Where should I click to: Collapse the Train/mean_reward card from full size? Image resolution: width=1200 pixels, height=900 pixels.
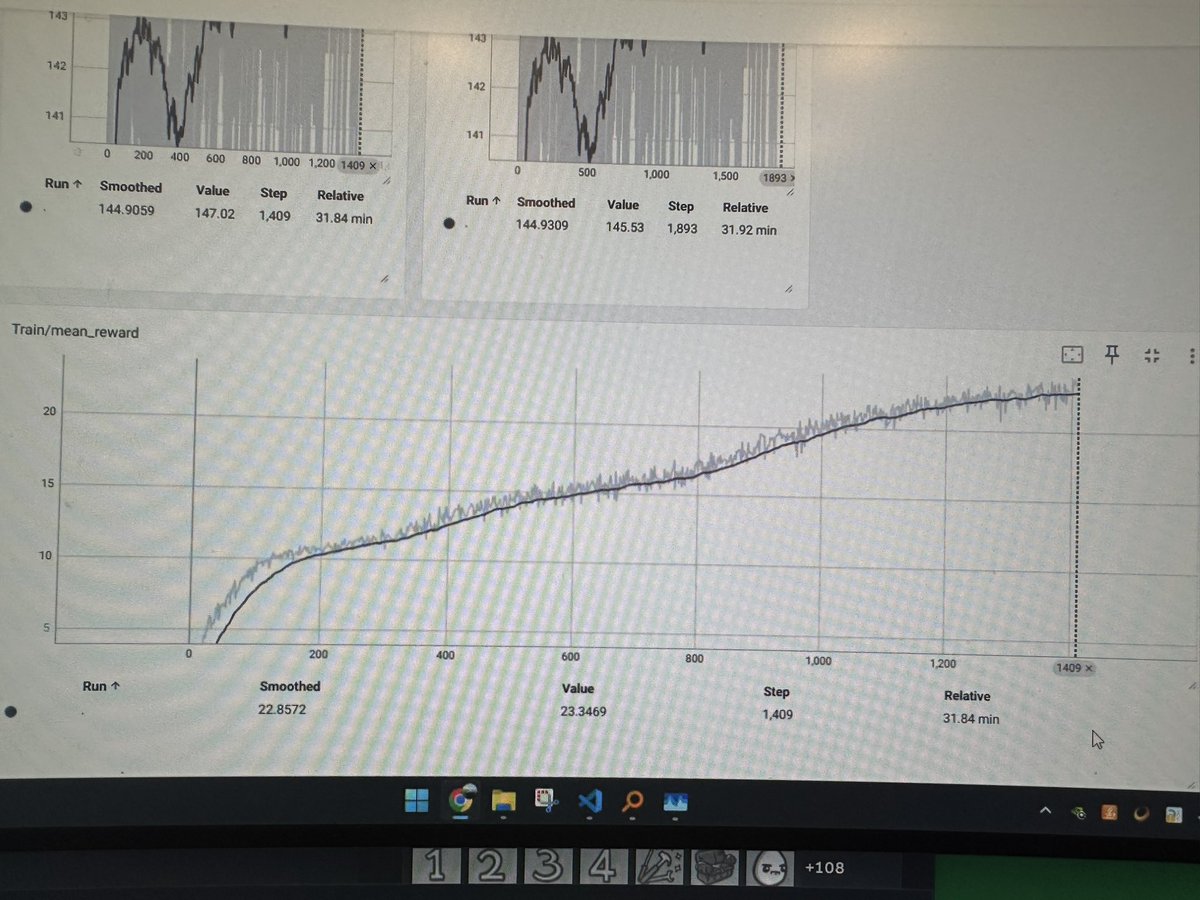coord(1151,355)
